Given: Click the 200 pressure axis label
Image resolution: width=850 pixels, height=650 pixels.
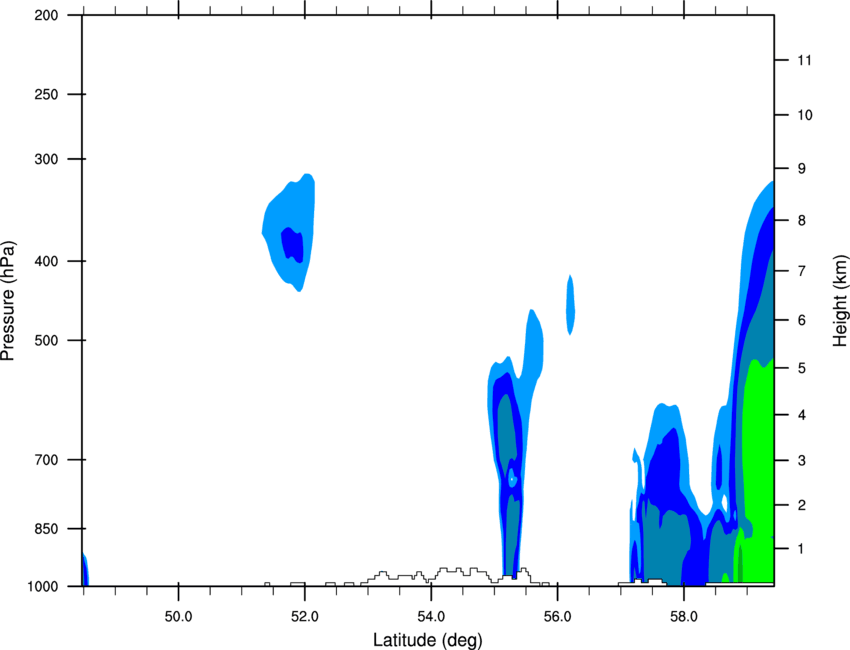Looking at the screenshot, I should (46, 15).
